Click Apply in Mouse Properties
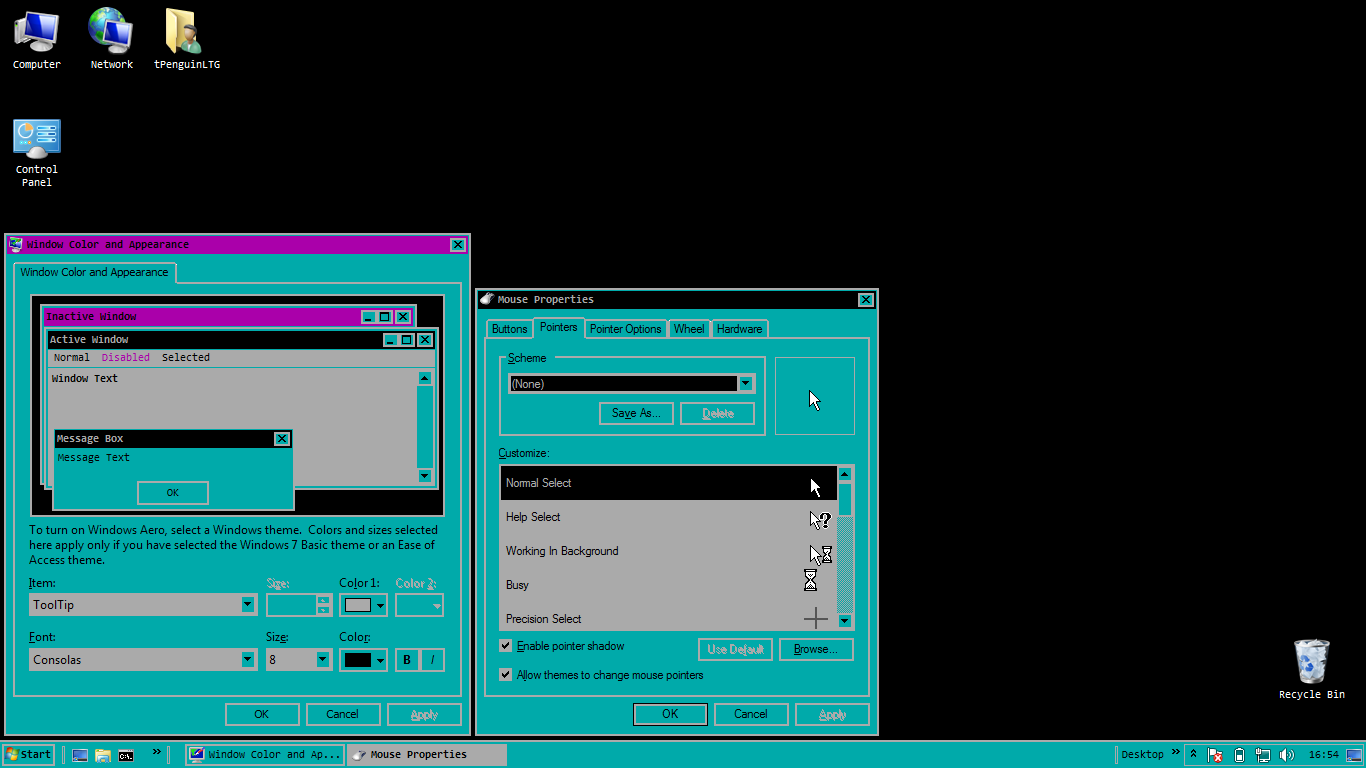 click(832, 714)
